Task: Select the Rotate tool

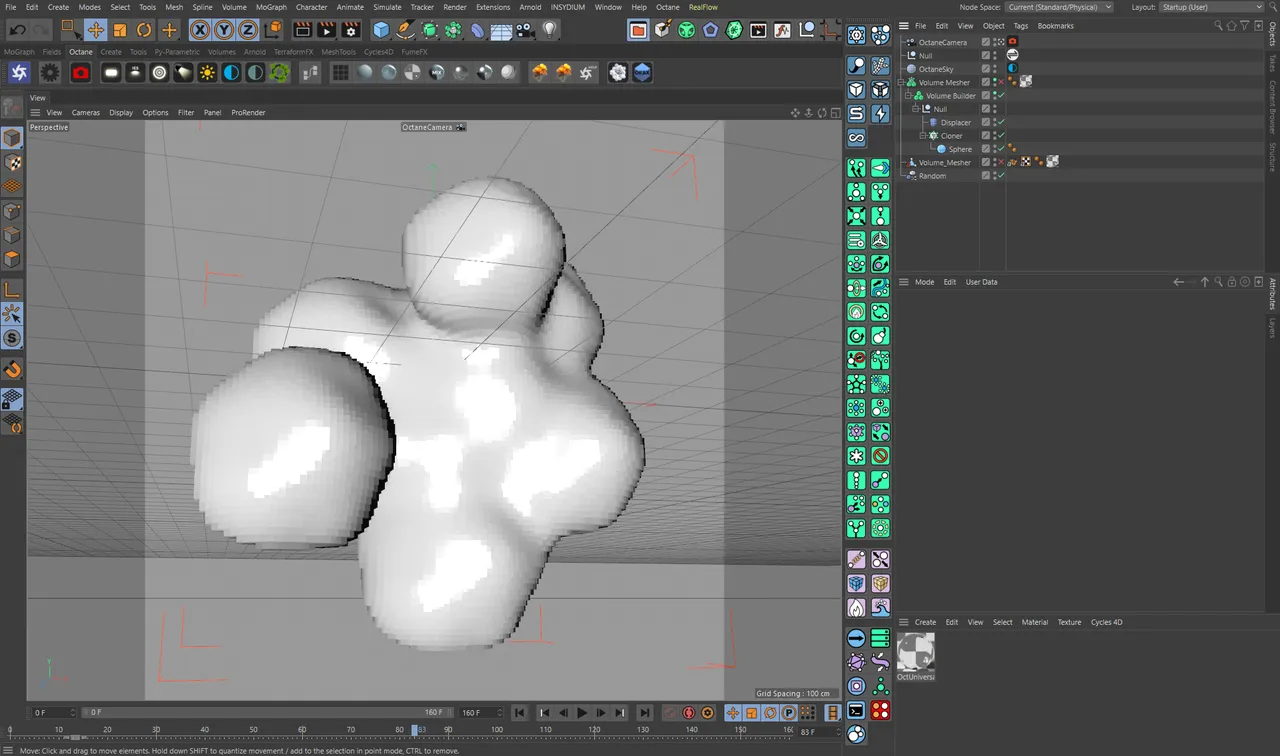Action: [145, 30]
